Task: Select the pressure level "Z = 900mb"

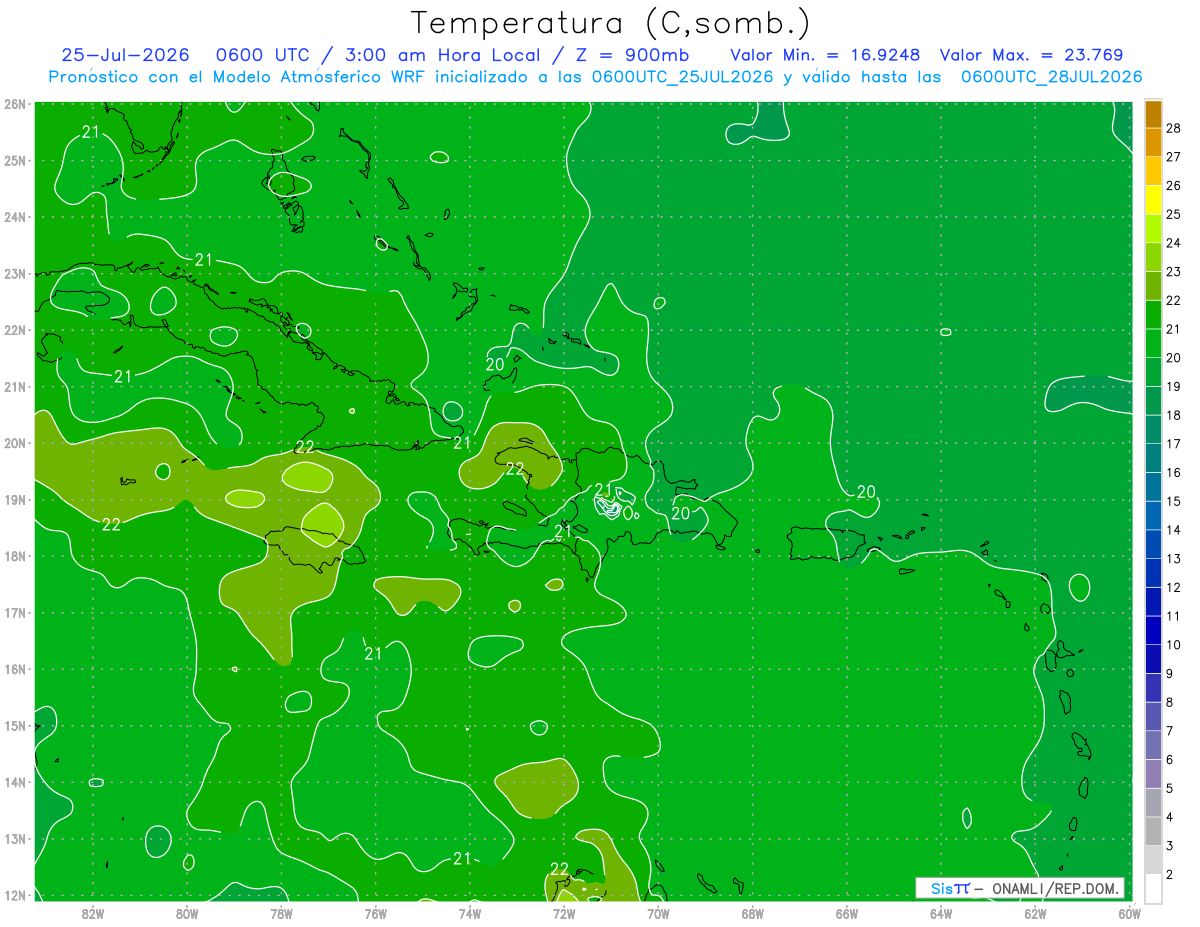Action: click(633, 55)
